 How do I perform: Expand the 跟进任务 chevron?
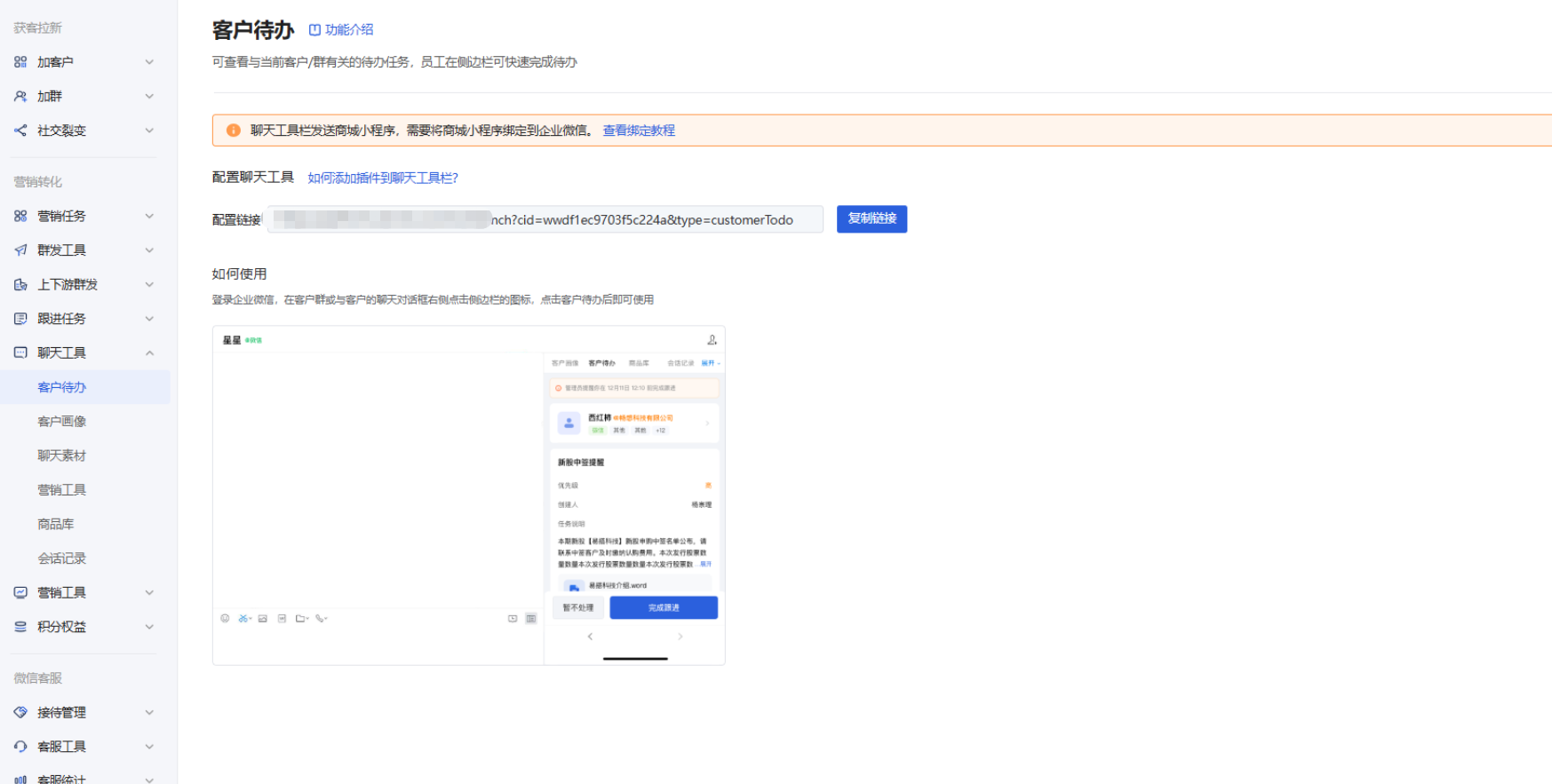click(x=149, y=319)
